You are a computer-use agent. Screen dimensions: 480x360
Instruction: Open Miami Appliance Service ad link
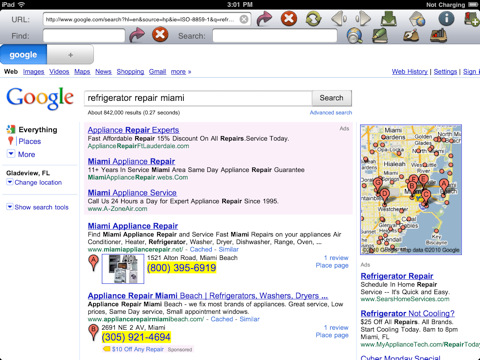(132, 193)
